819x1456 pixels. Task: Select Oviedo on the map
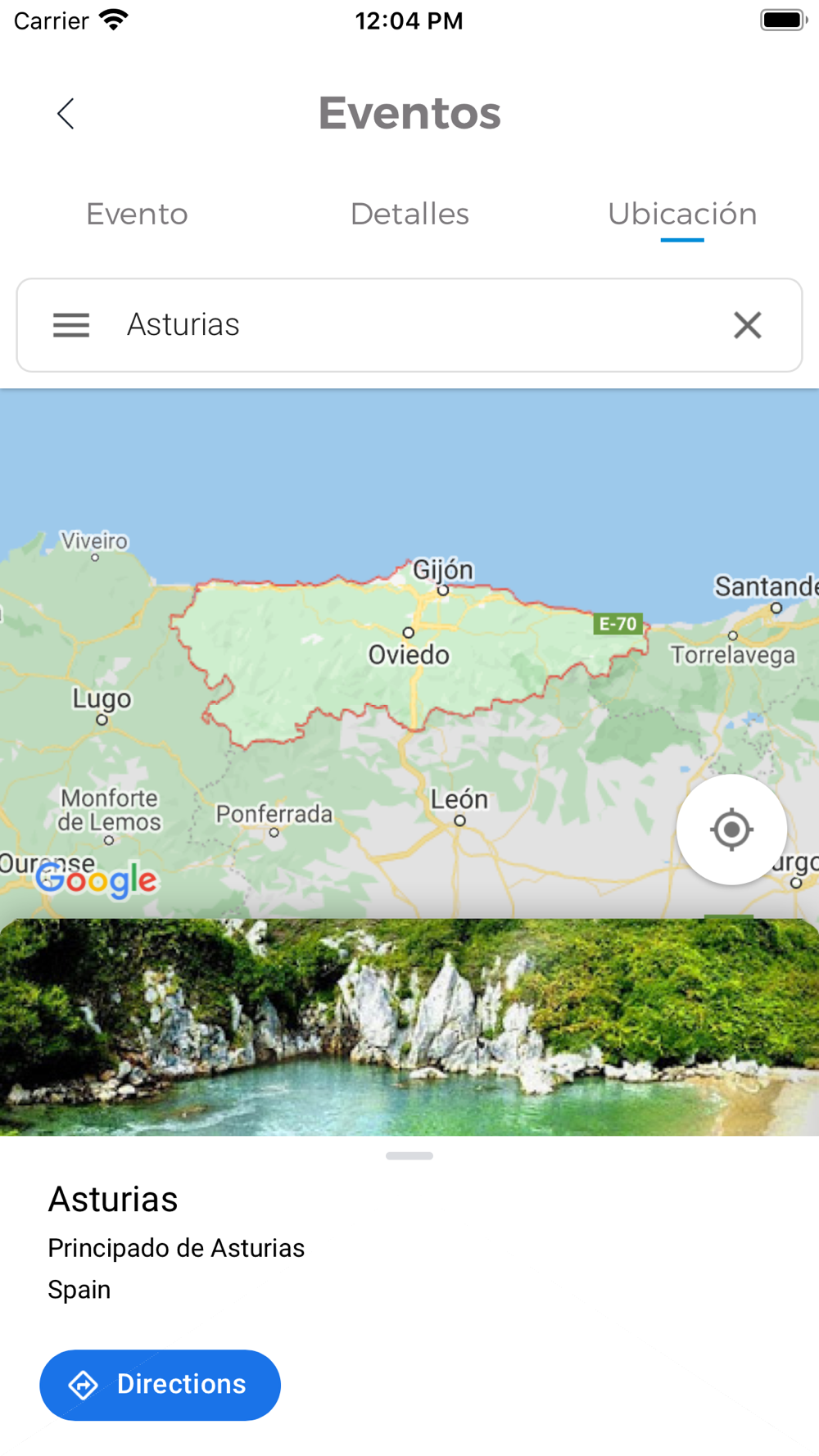[x=409, y=654]
